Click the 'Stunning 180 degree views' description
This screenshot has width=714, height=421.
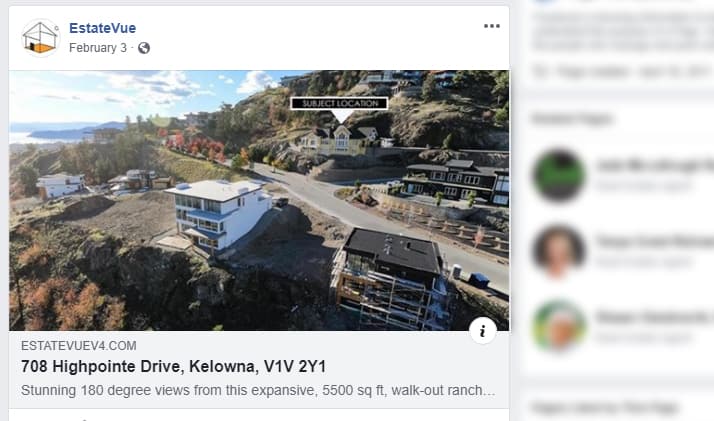[258, 391]
